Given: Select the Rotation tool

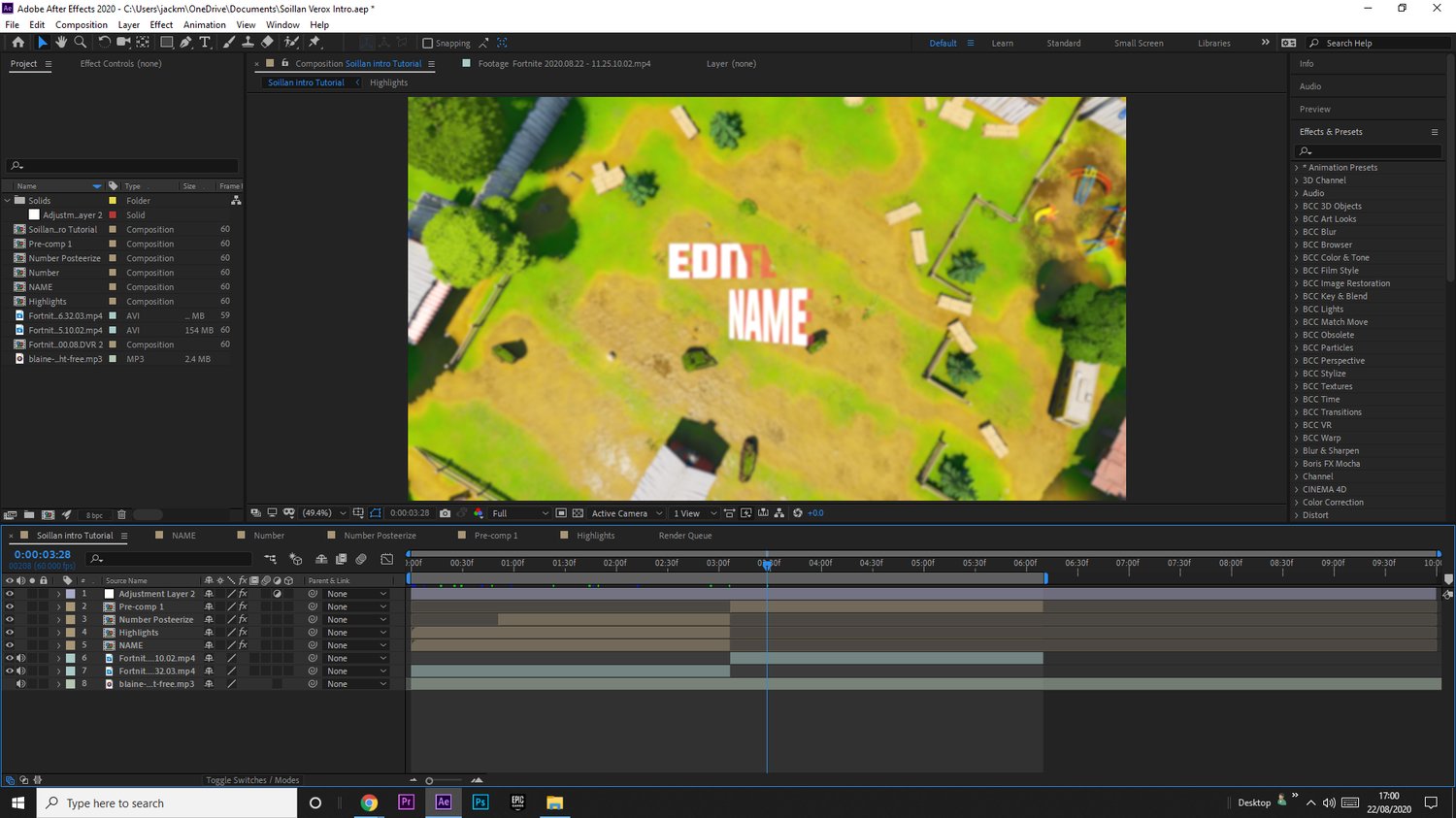Looking at the screenshot, I should [104, 43].
